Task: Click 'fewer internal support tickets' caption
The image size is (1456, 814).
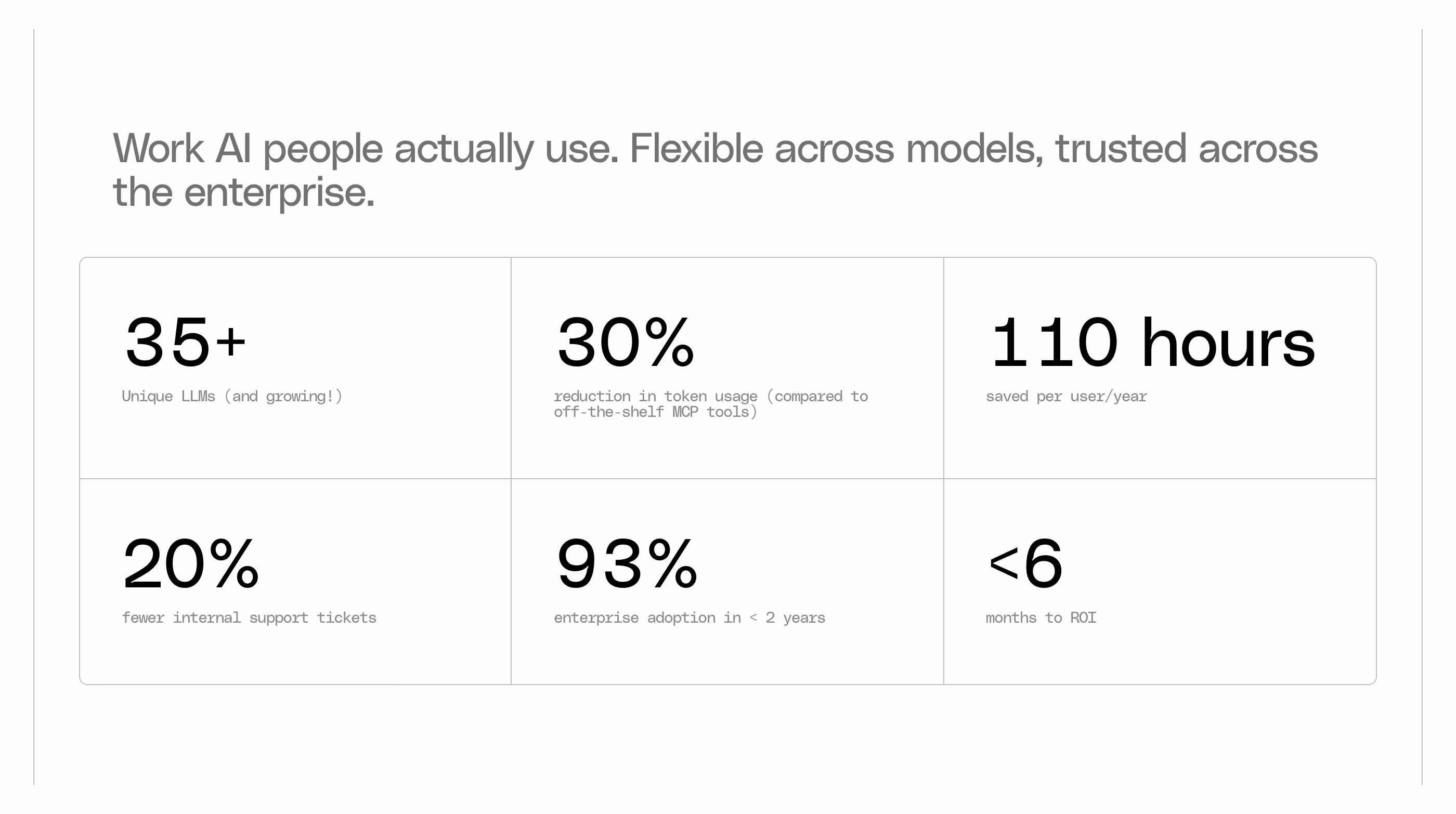Action: pos(249,618)
